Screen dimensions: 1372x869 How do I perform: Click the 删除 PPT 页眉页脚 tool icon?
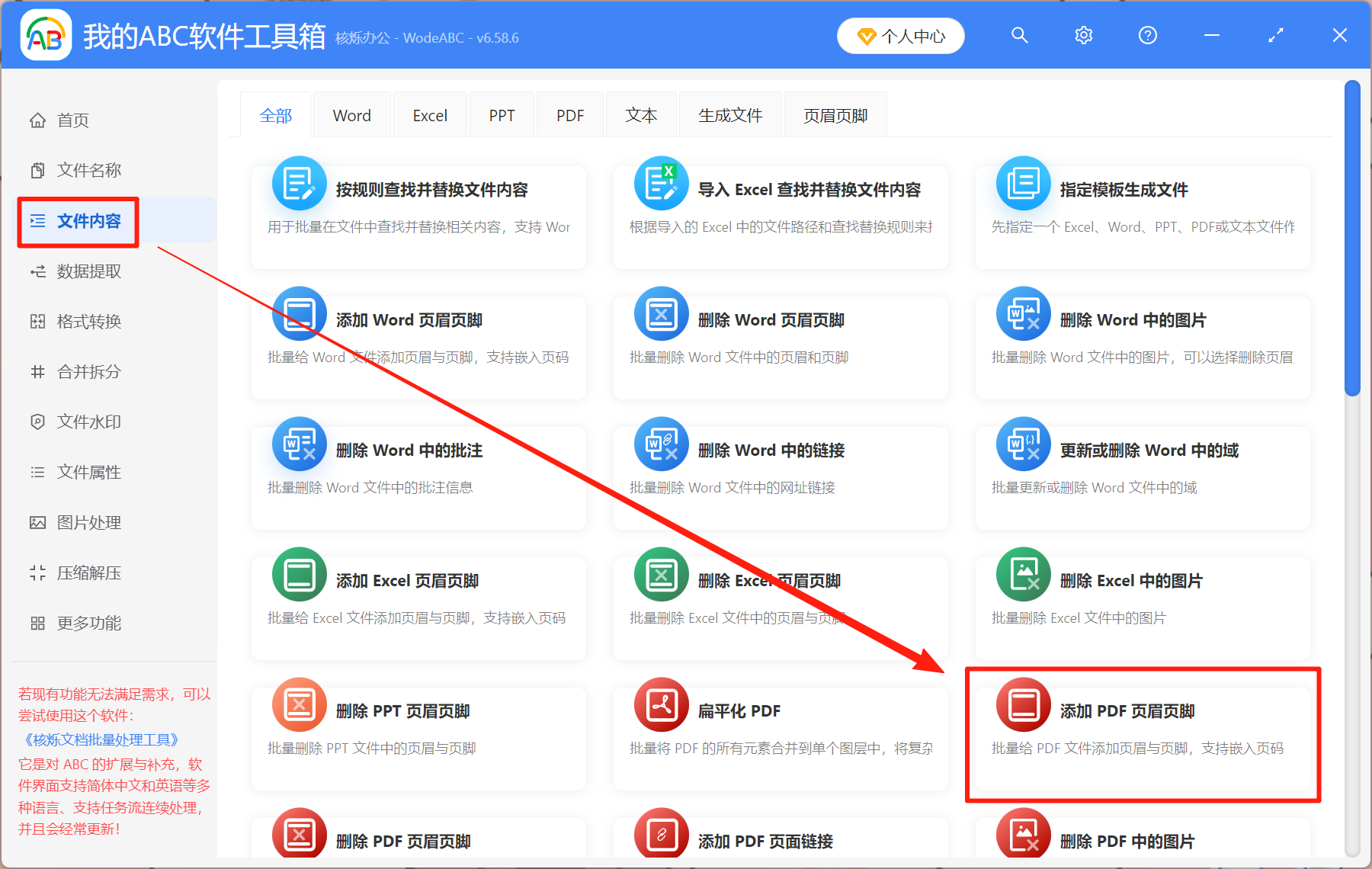(299, 704)
